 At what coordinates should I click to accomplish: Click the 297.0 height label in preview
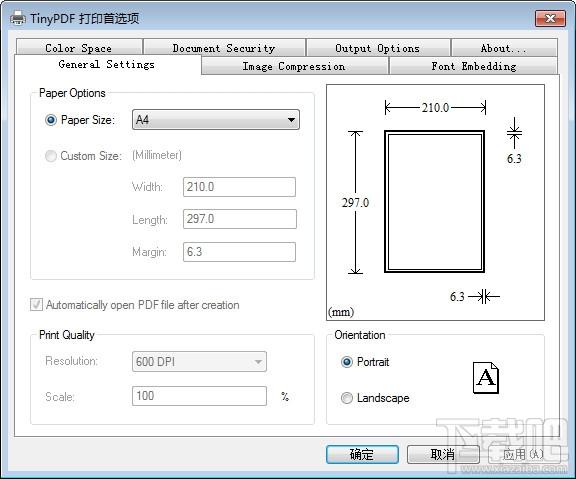pyautogui.click(x=355, y=202)
